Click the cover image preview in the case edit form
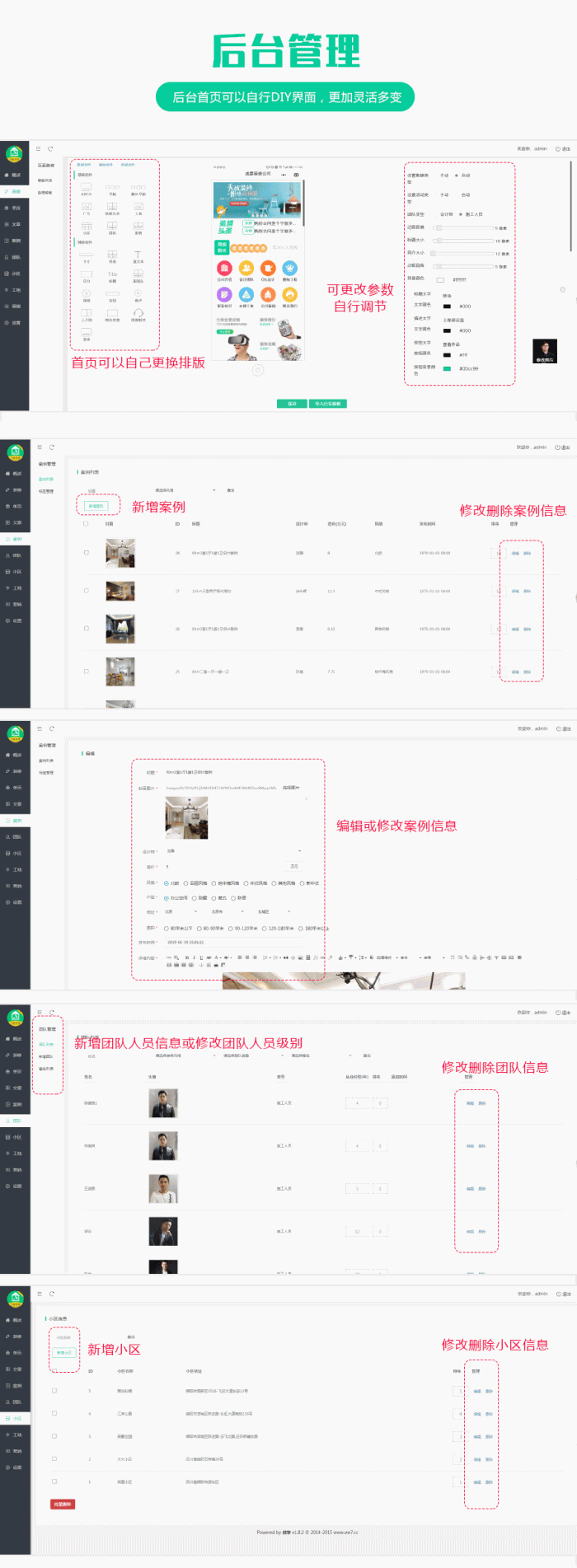Viewport: 577px width, 1568px height. pyautogui.click(x=186, y=817)
